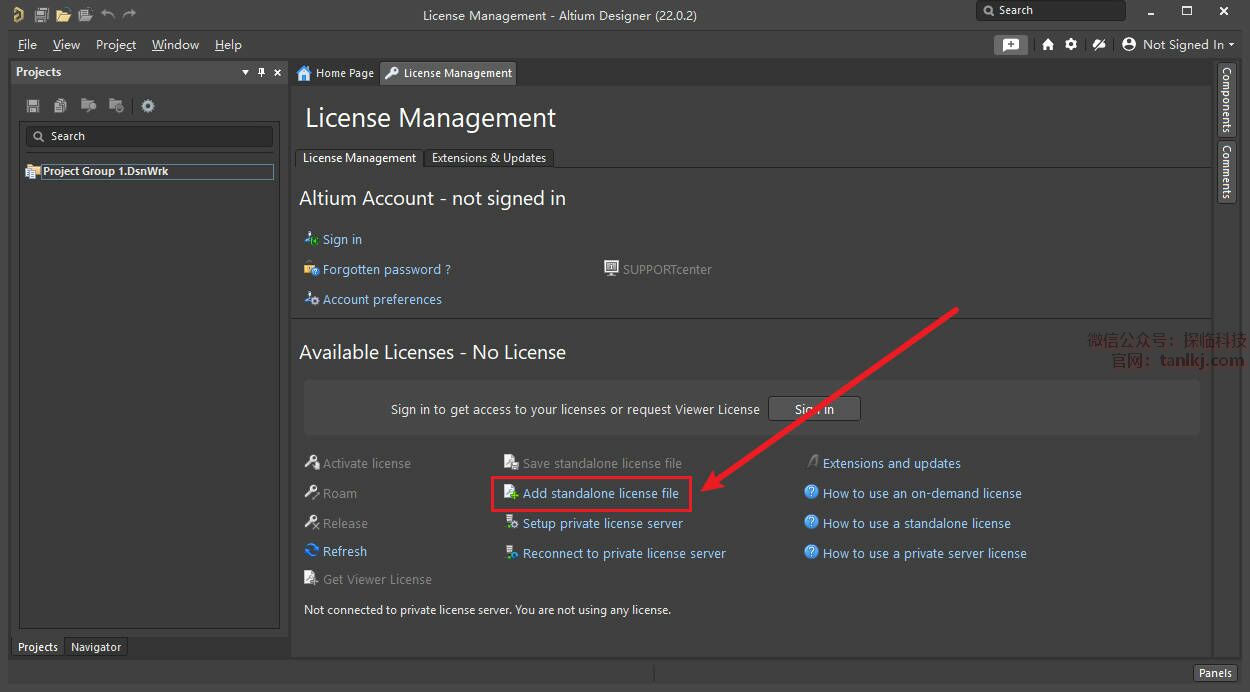Viewport: 1250px width, 692px height.
Task: Pin the Projects panel with pushpin icon
Action: click(x=262, y=72)
